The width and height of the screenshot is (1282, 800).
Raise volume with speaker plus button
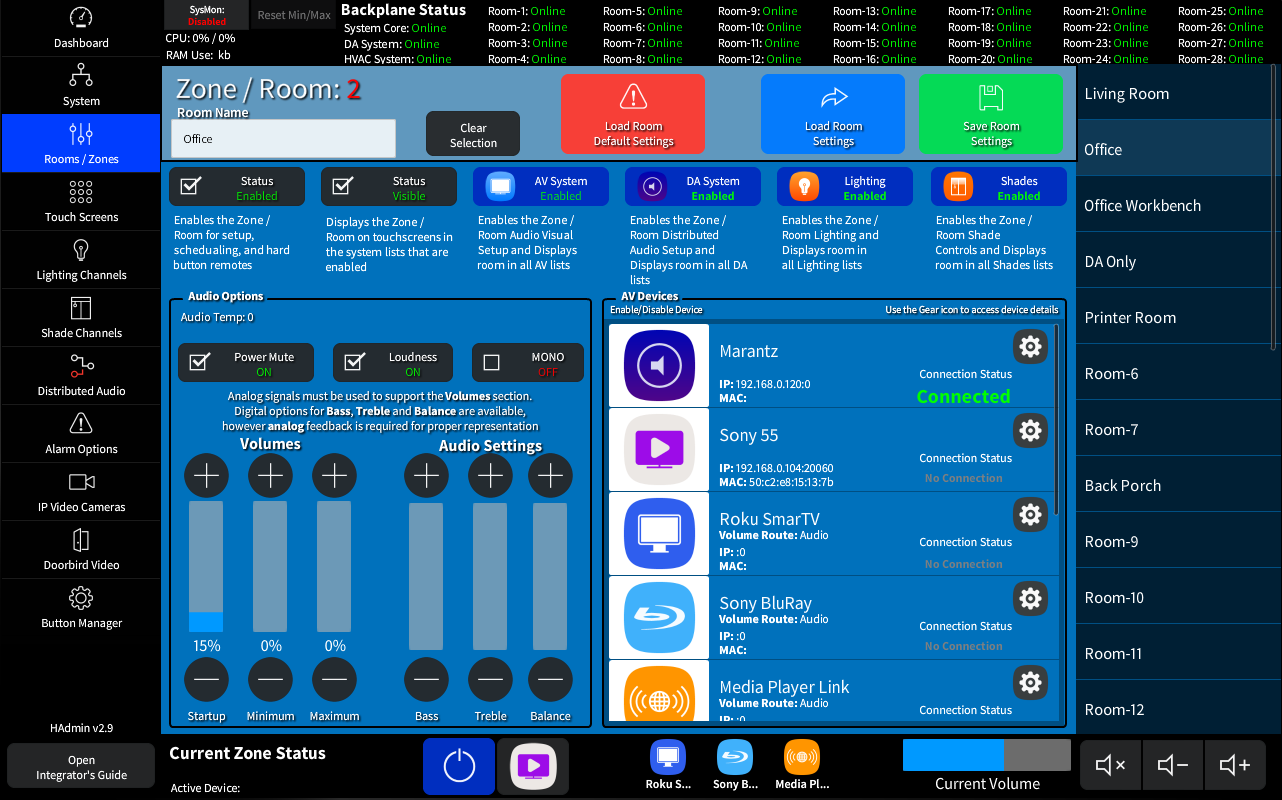[1235, 766]
